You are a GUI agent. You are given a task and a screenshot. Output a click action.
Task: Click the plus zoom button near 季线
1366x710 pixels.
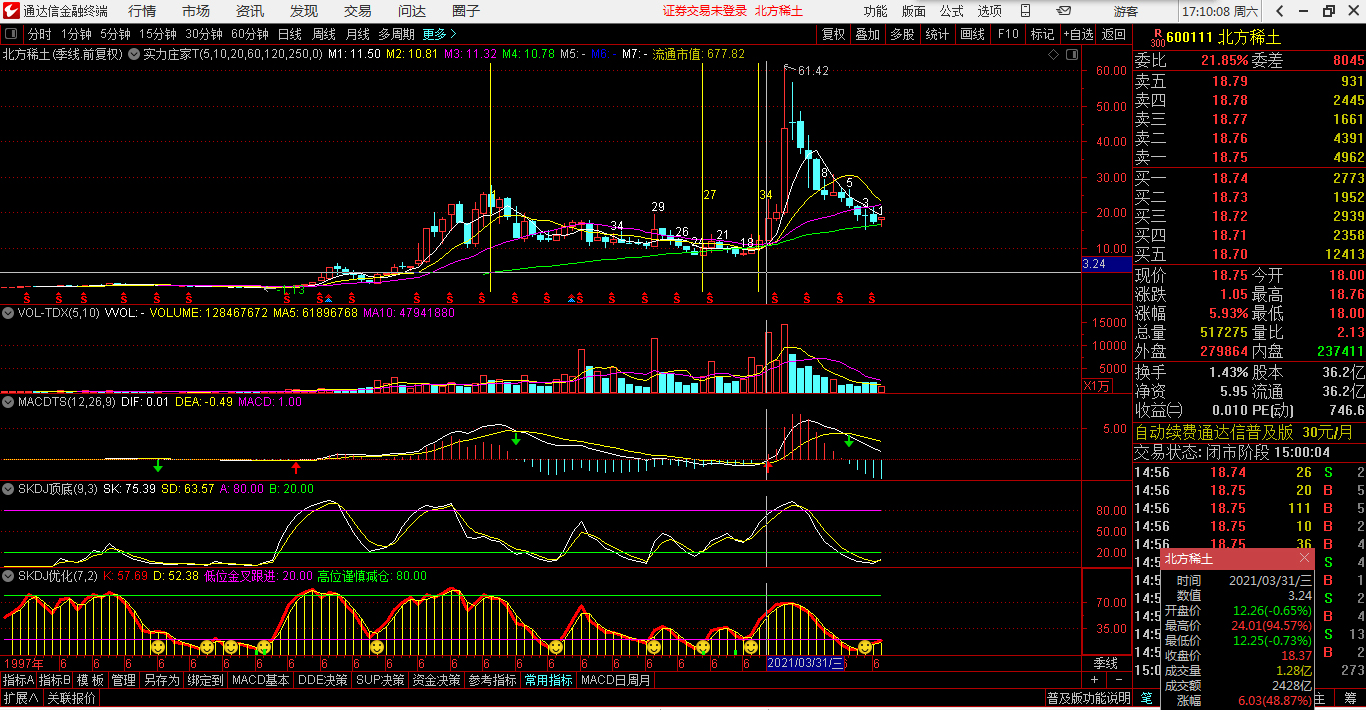[x=1094, y=680]
